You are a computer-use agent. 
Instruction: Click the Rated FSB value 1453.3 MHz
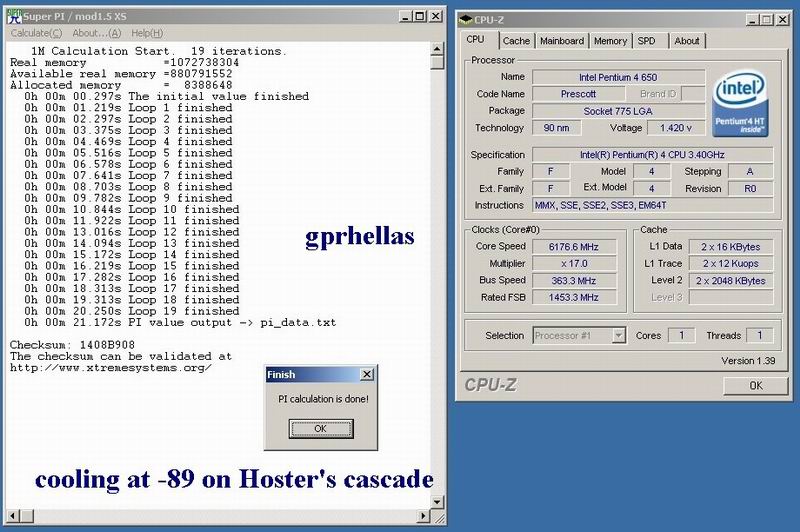574,297
